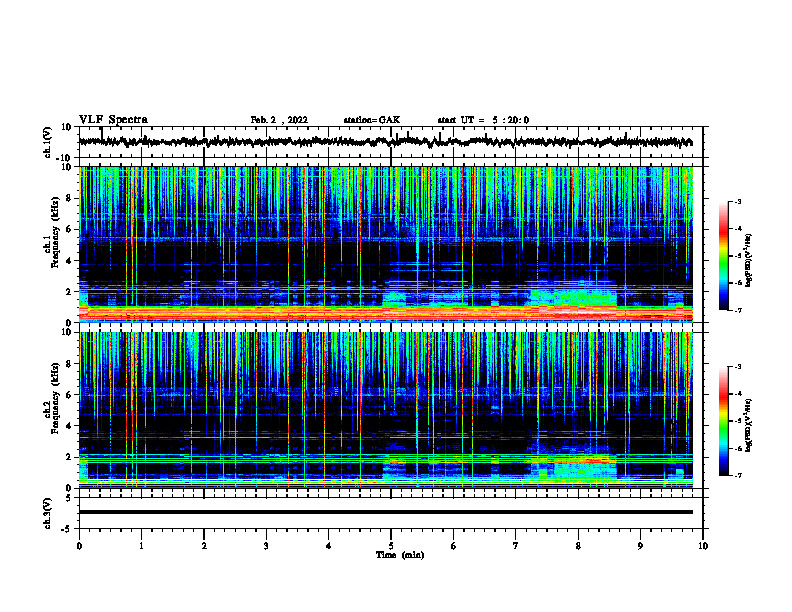The width and height of the screenshot is (792, 612).
Task: Click the ch.1 voltage waveform trace
Action: coord(385,142)
